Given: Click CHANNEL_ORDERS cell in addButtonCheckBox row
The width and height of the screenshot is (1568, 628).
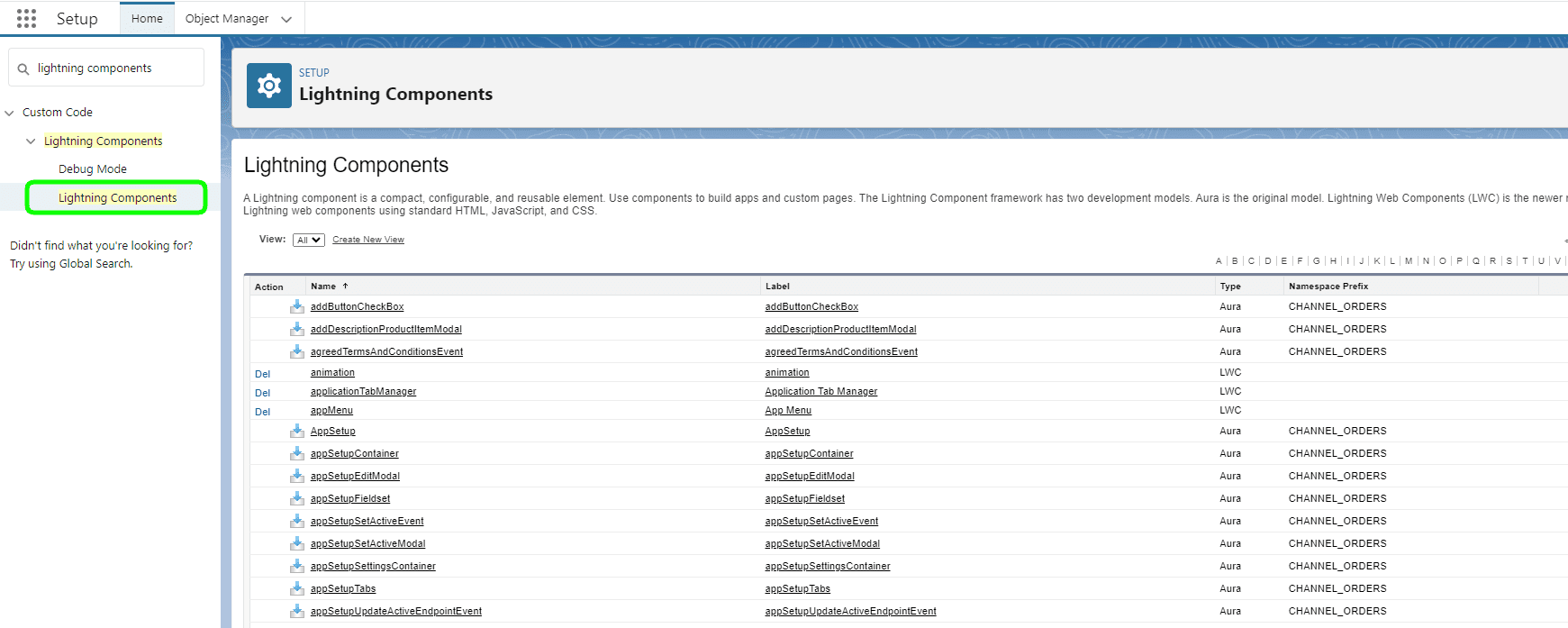Looking at the screenshot, I should point(1337,306).
